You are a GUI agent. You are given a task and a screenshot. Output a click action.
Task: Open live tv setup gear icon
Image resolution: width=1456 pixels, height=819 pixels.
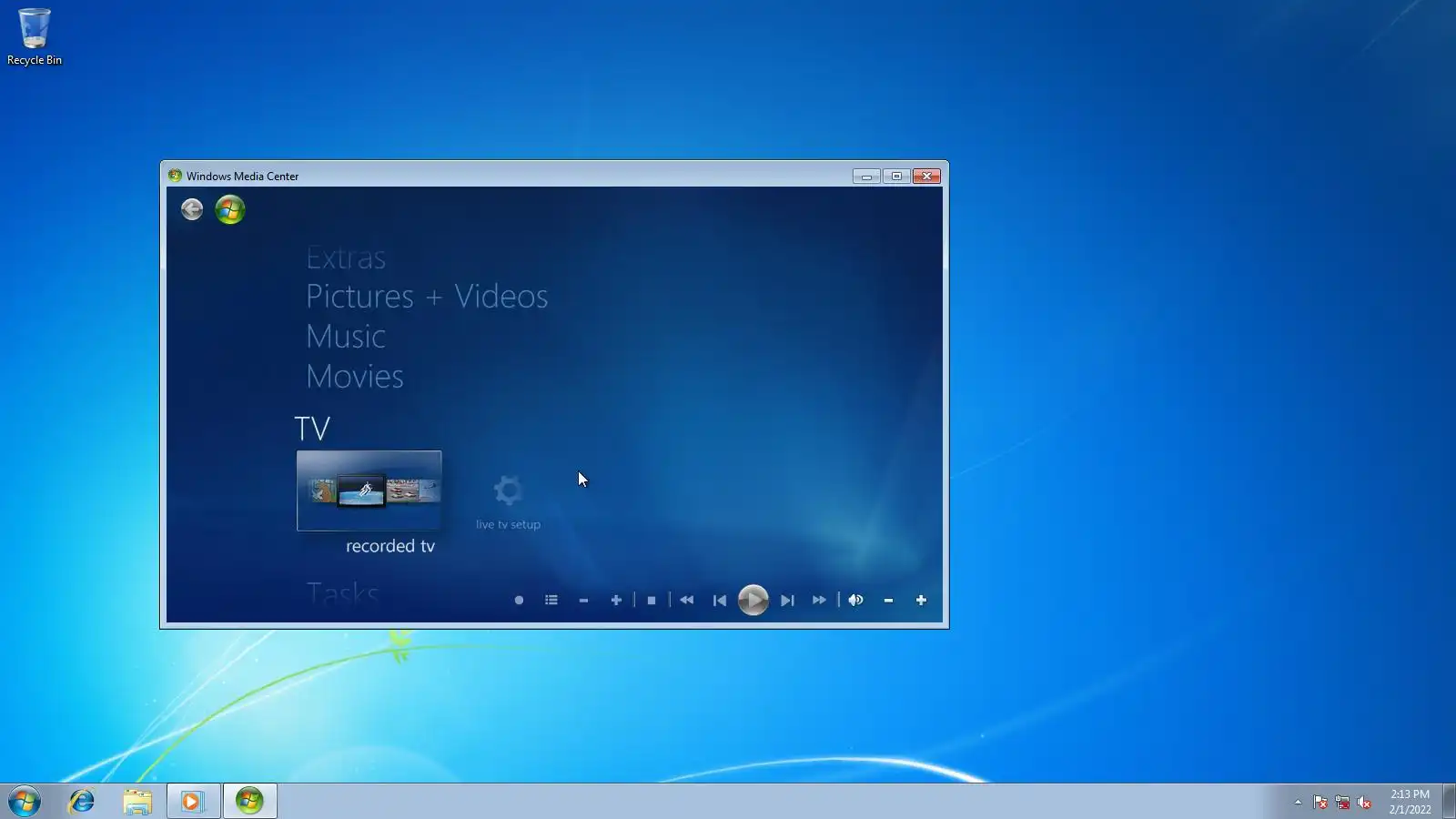(508, 491)
